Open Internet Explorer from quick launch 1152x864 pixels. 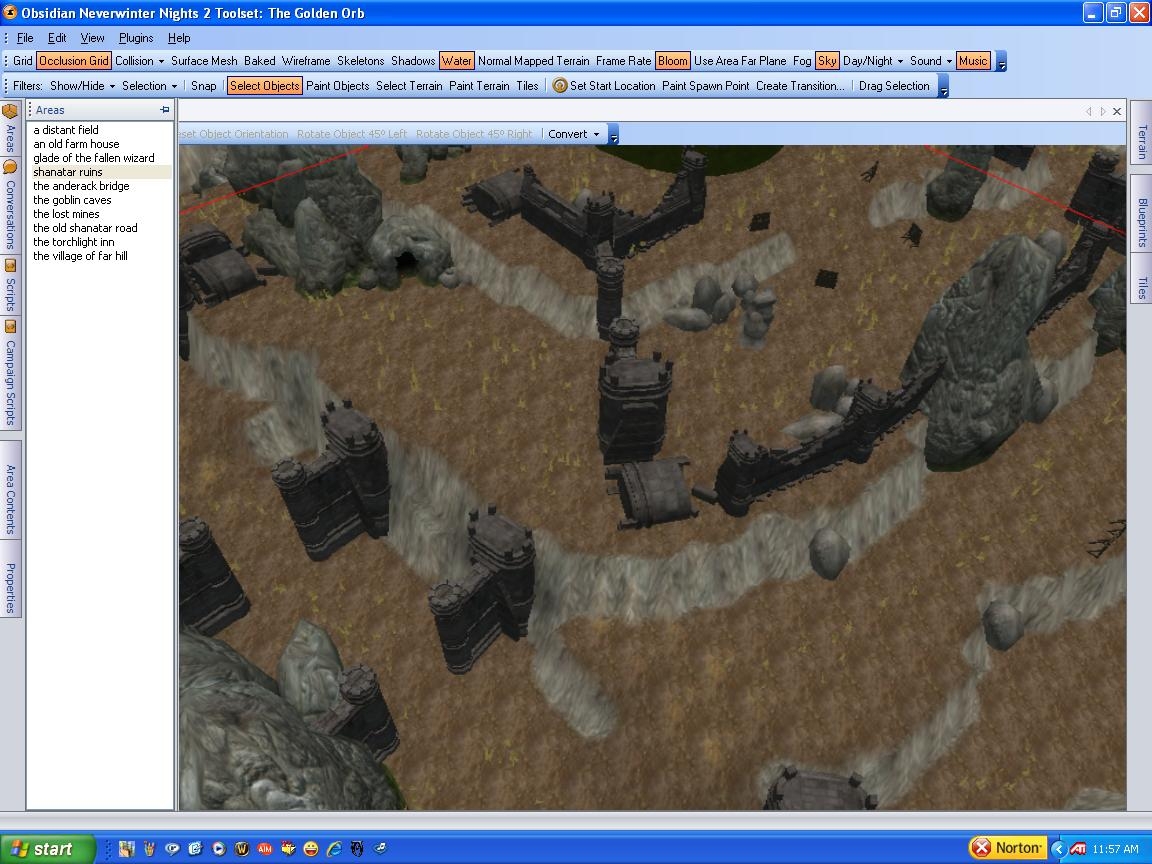pos(334,849)
